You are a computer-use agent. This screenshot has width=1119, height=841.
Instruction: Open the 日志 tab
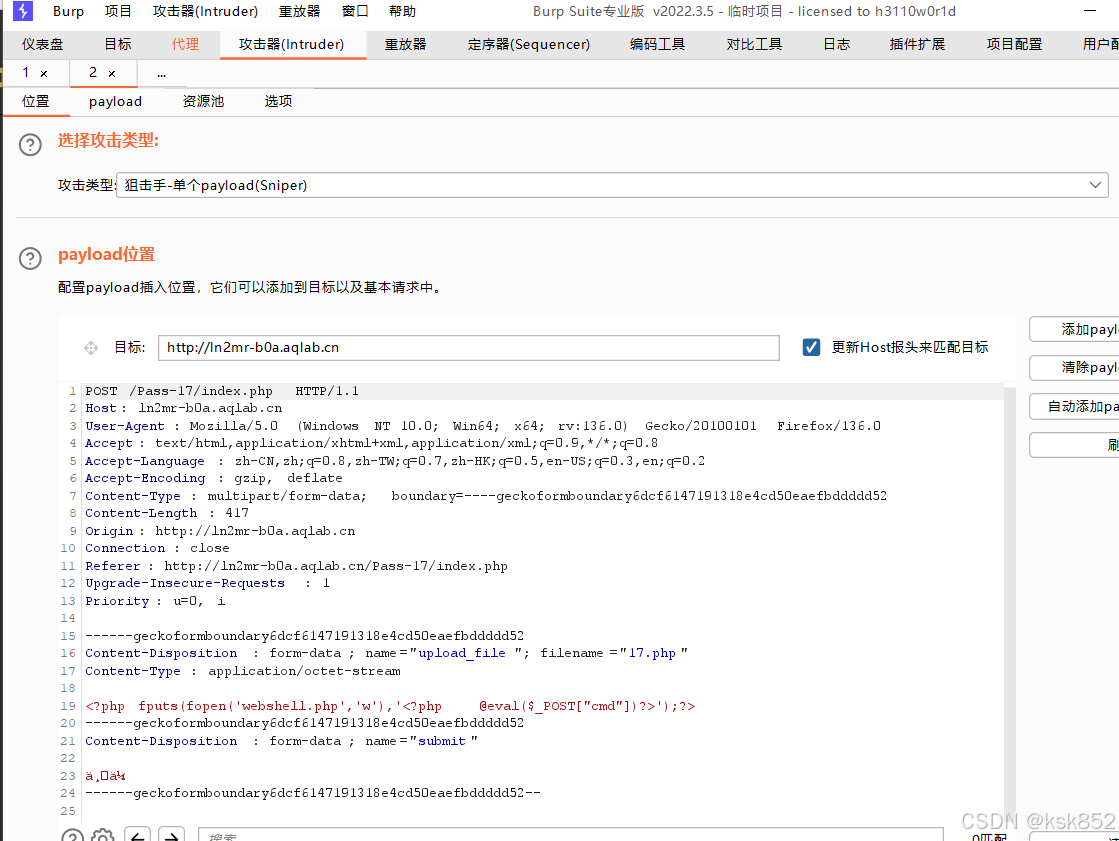coord(836,44)
